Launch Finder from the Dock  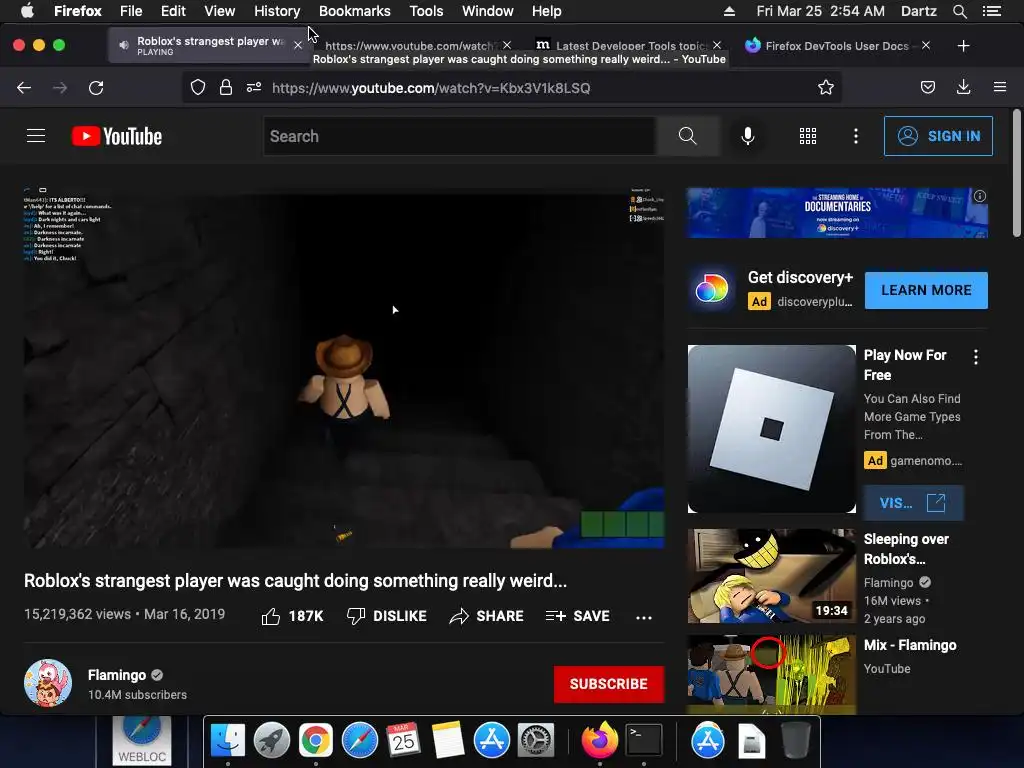click(x=227, y=741)
